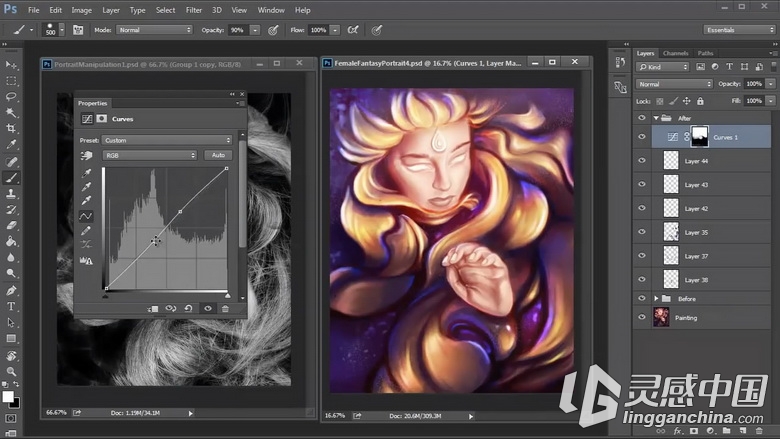Switch to the Channels tab
This screenshot has height=439, width=780.
pos(675,53)
